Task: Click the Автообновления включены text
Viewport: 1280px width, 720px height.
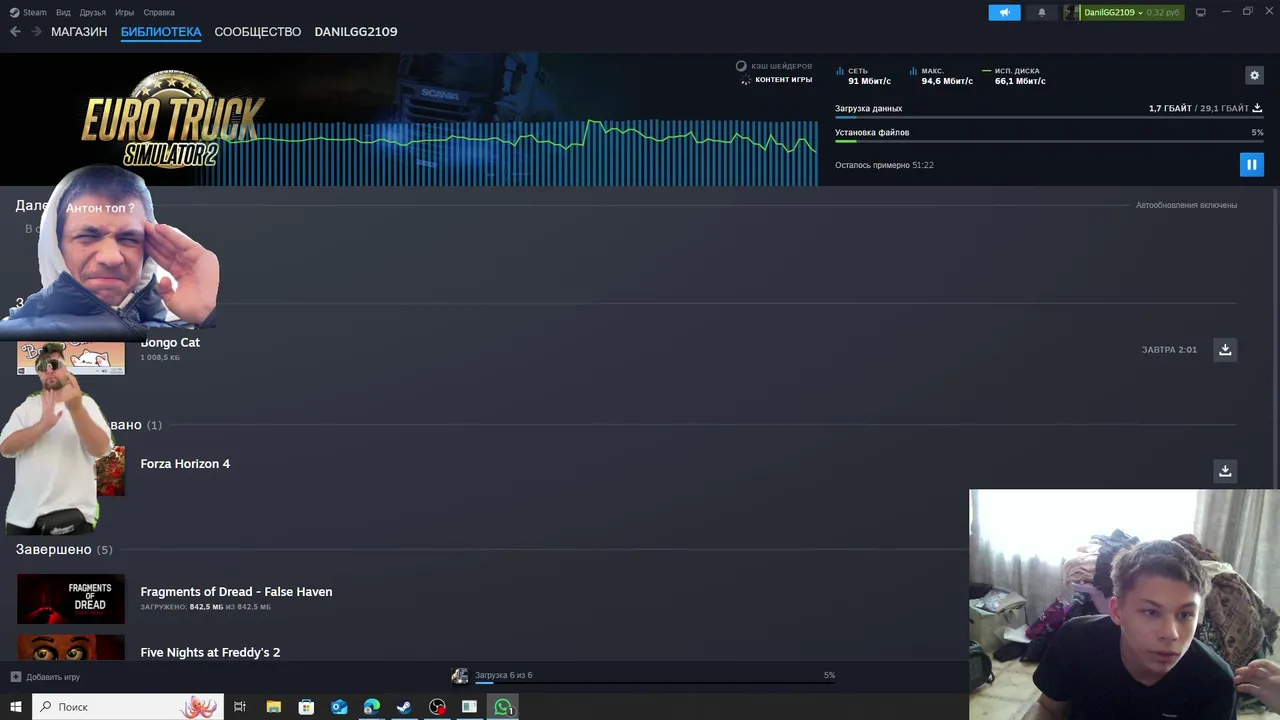Action: point(1186,205)
